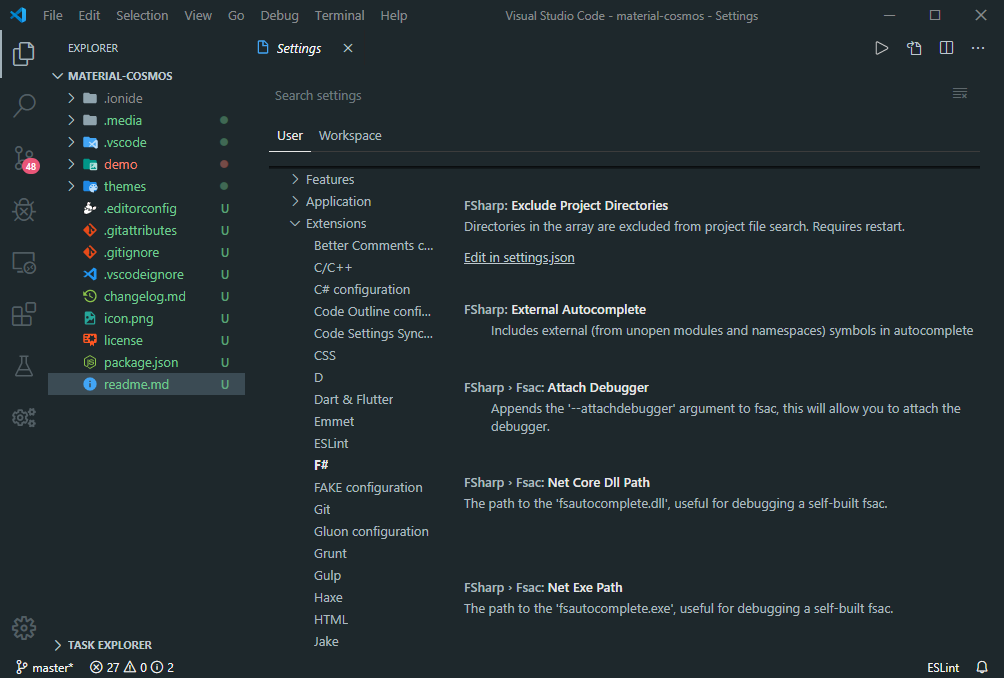Click the info count 2 indicator

tap(163, 667)
